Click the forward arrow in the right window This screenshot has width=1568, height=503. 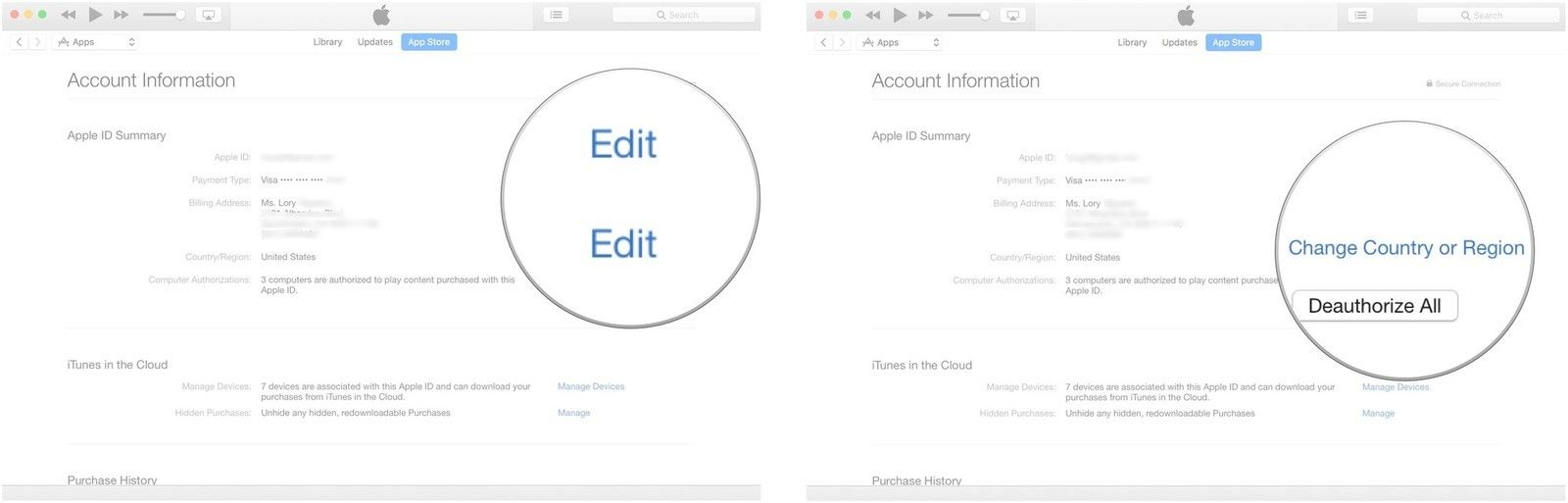842,42
